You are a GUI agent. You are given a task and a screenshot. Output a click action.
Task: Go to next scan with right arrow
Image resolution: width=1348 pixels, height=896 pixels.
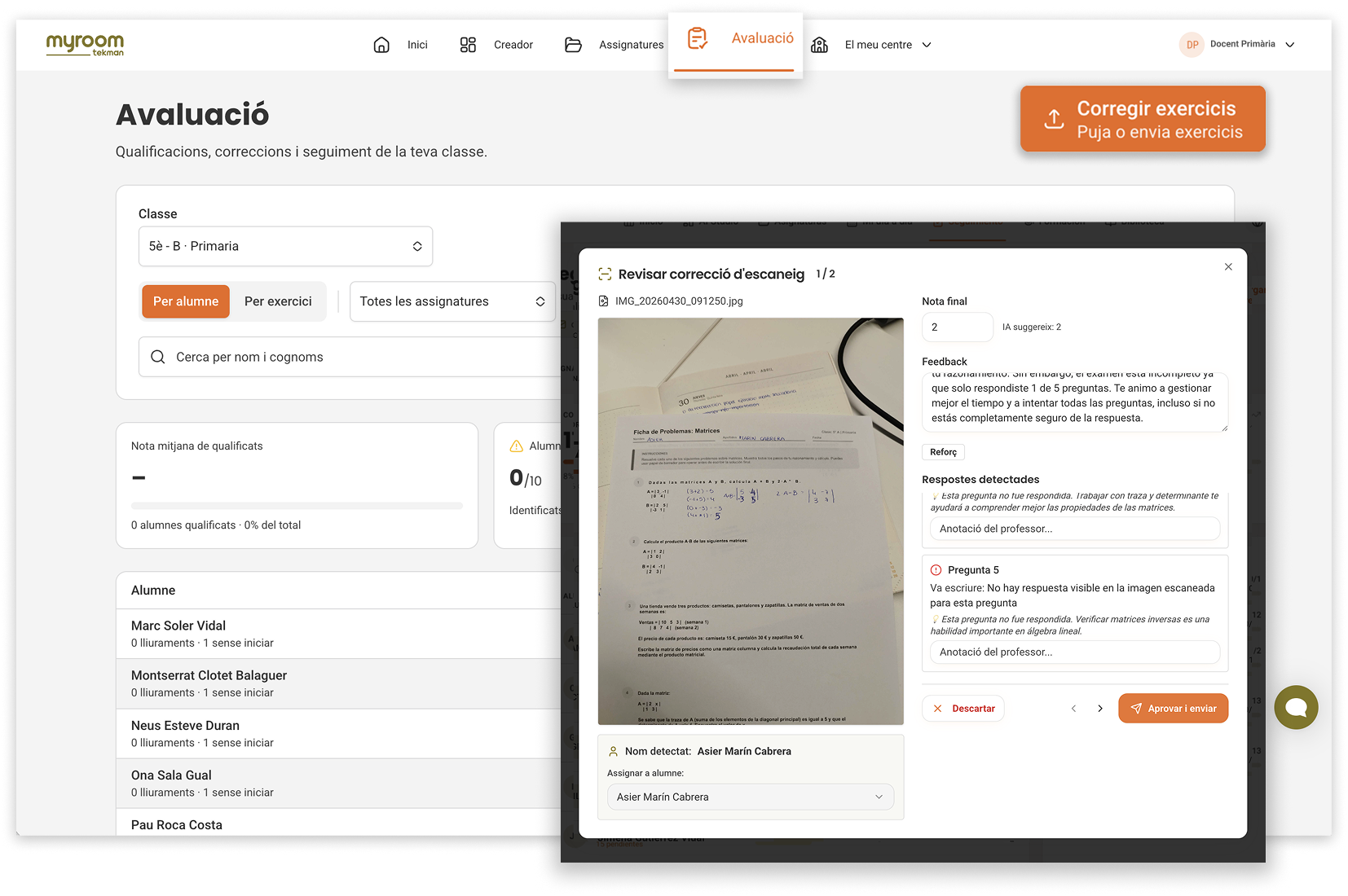point(1100,709)
